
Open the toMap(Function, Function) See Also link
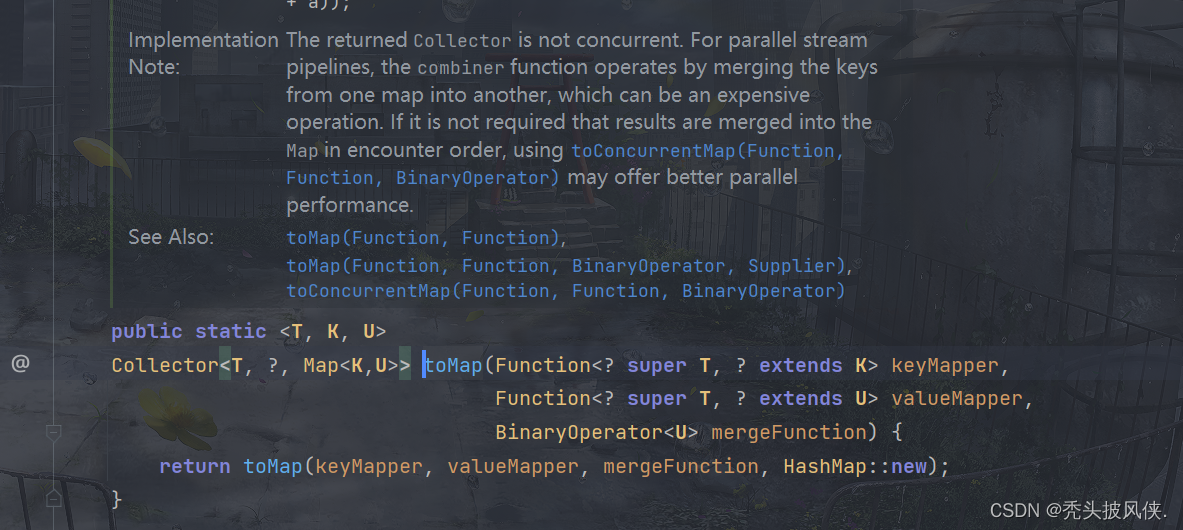coord(424,238)
